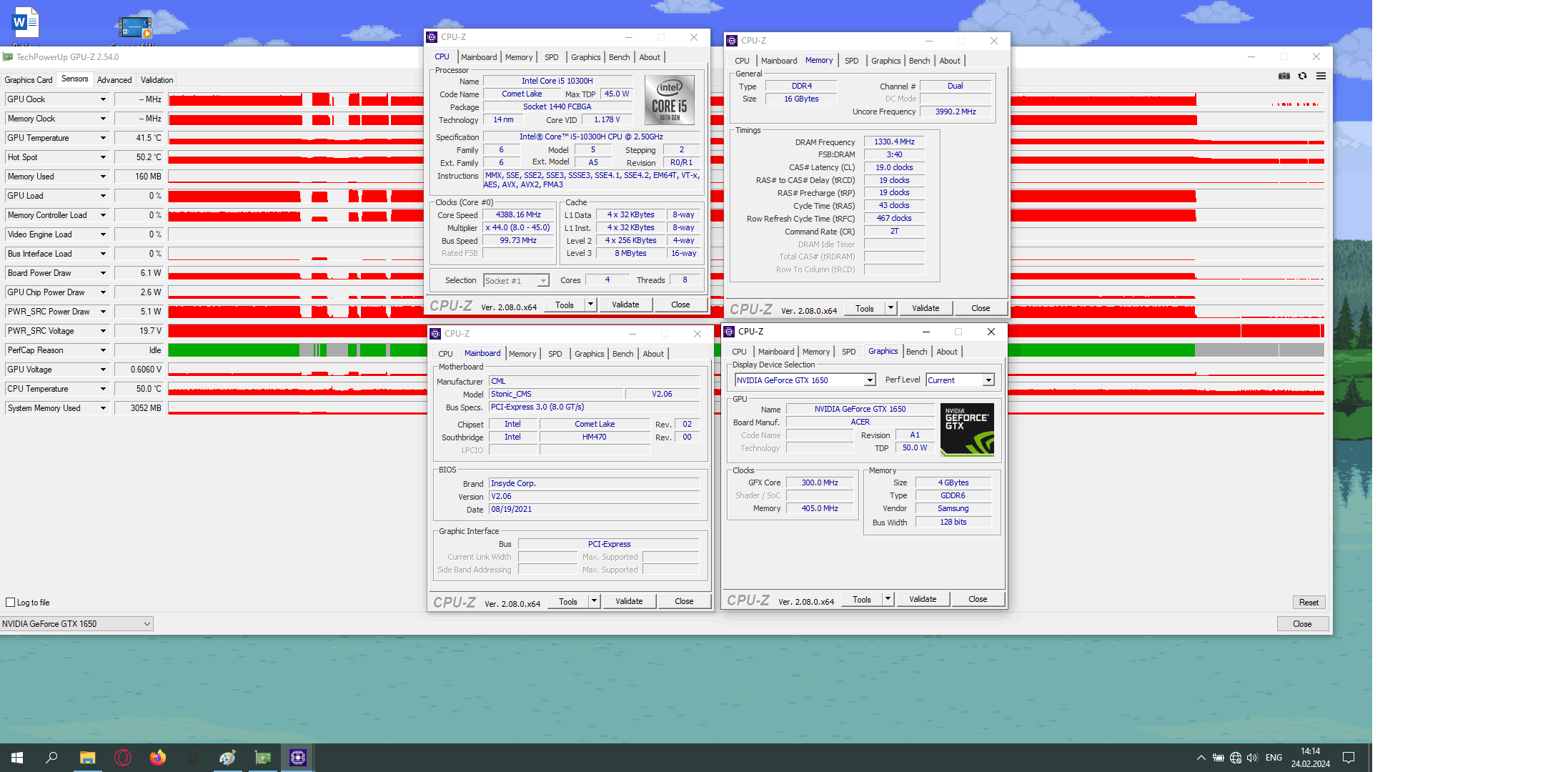The image size is (1568, 772).
Task: Expand Tools arrow in CPU-Z Mainboard window
Action: pyautogui.click(x=594, y=601)
